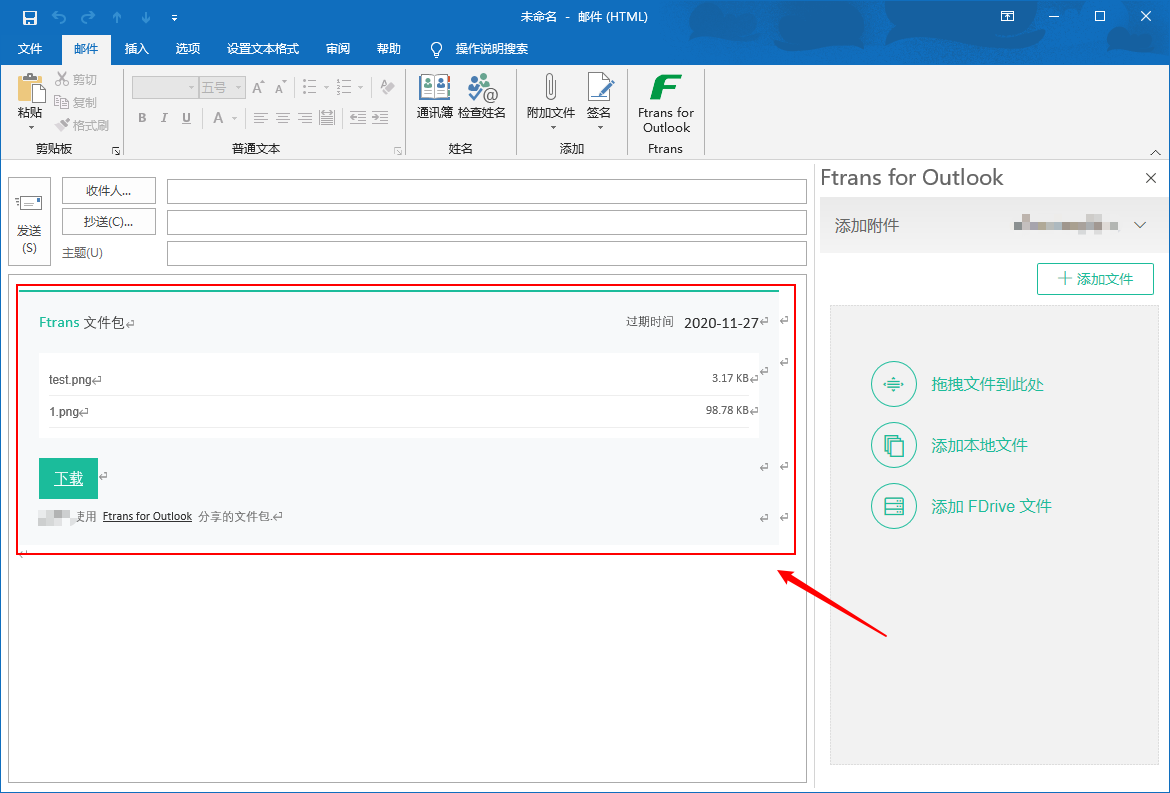Image resolution: width=1170 pixels, height=793 pixels.
Task: Toggle Underline formatting
Action: (x=187, y=118)
